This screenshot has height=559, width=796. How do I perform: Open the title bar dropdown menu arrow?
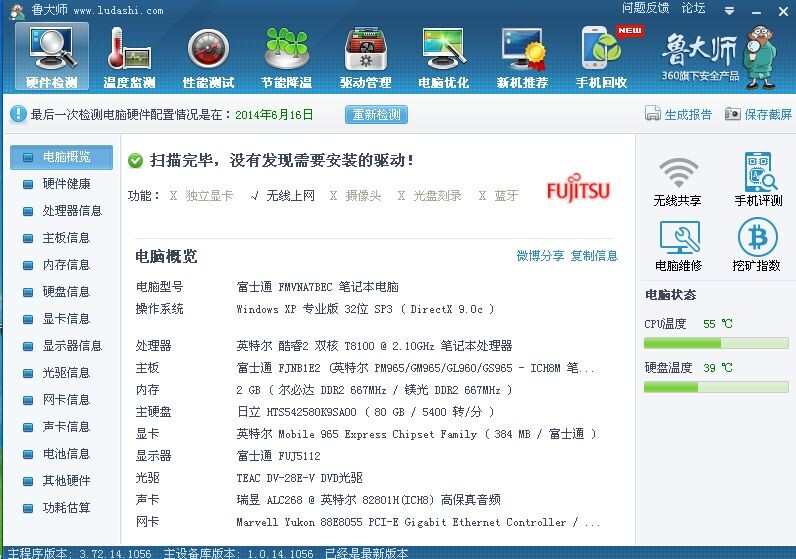point(729,11)
